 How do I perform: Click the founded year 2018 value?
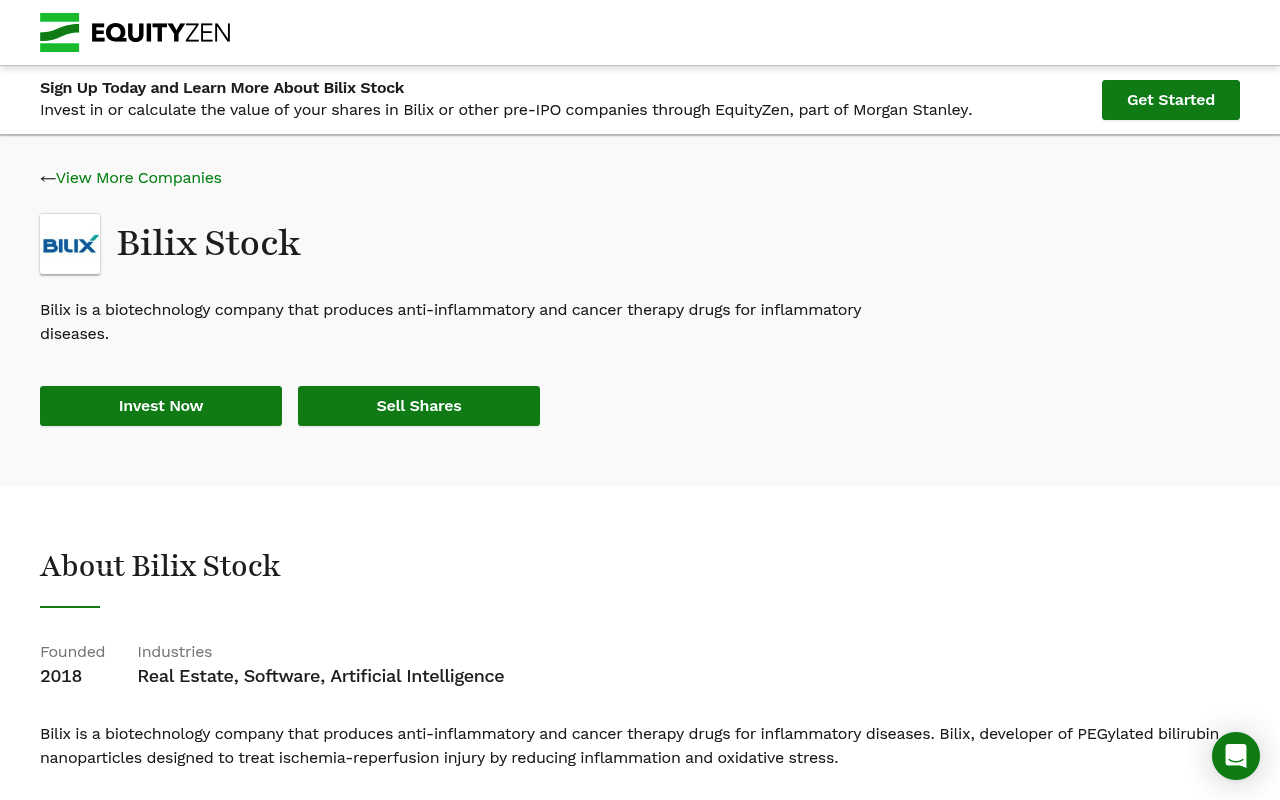[x=61, y=676]
